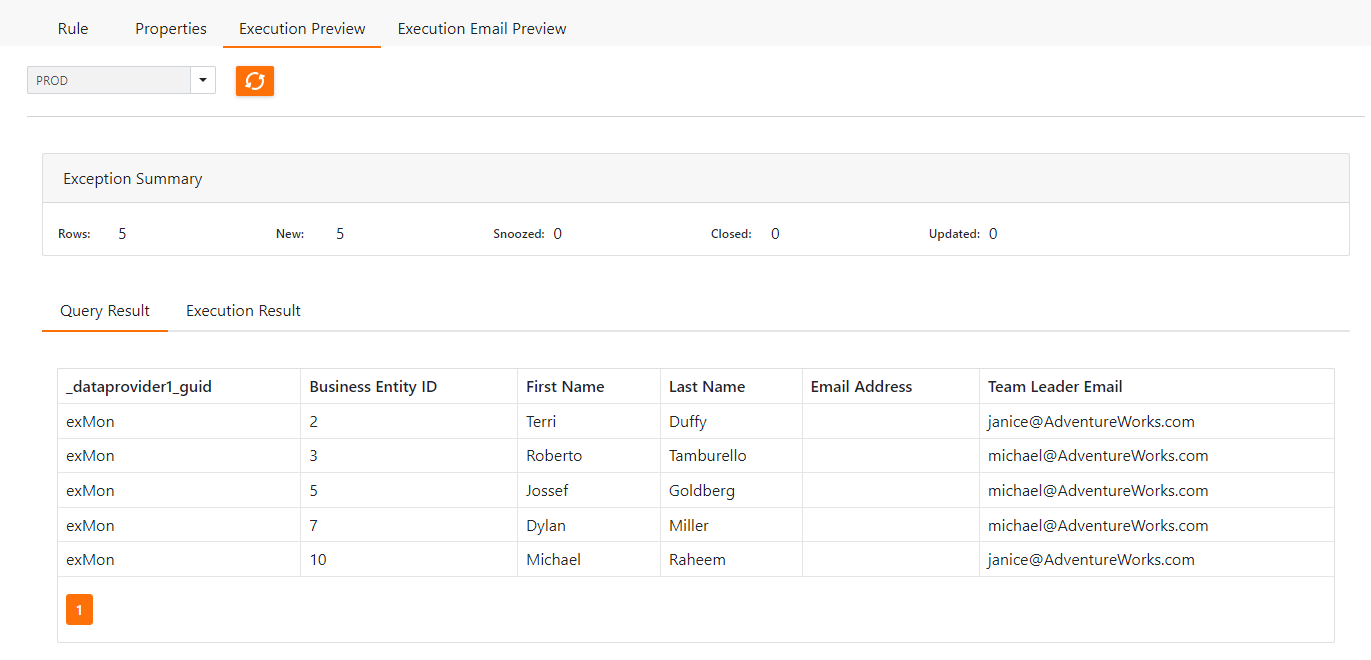Select the Query Result tab
The height and width of the screenshot is (660, 1371).
(x=105, y=310)
